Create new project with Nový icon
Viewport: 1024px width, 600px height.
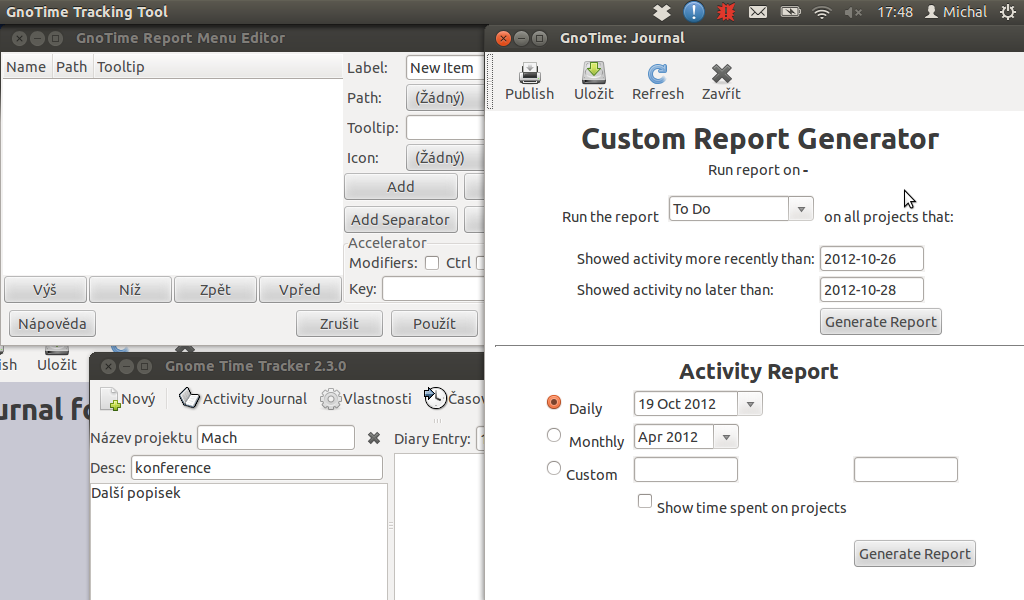pyautogui.click(x=128, y=399)
